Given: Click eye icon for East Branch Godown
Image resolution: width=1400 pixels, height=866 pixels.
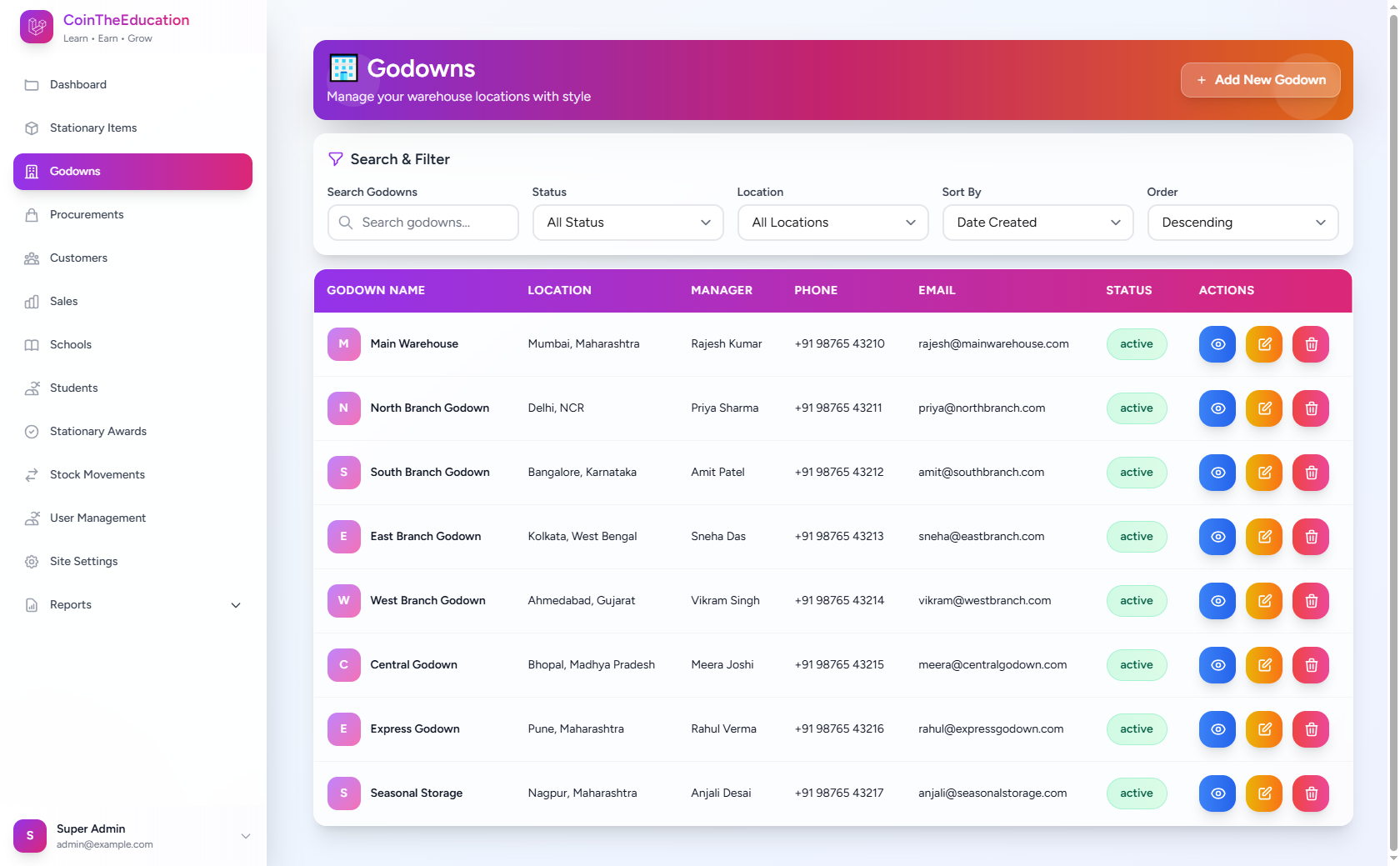Looking at the screenshot, I should point(1217,537).
